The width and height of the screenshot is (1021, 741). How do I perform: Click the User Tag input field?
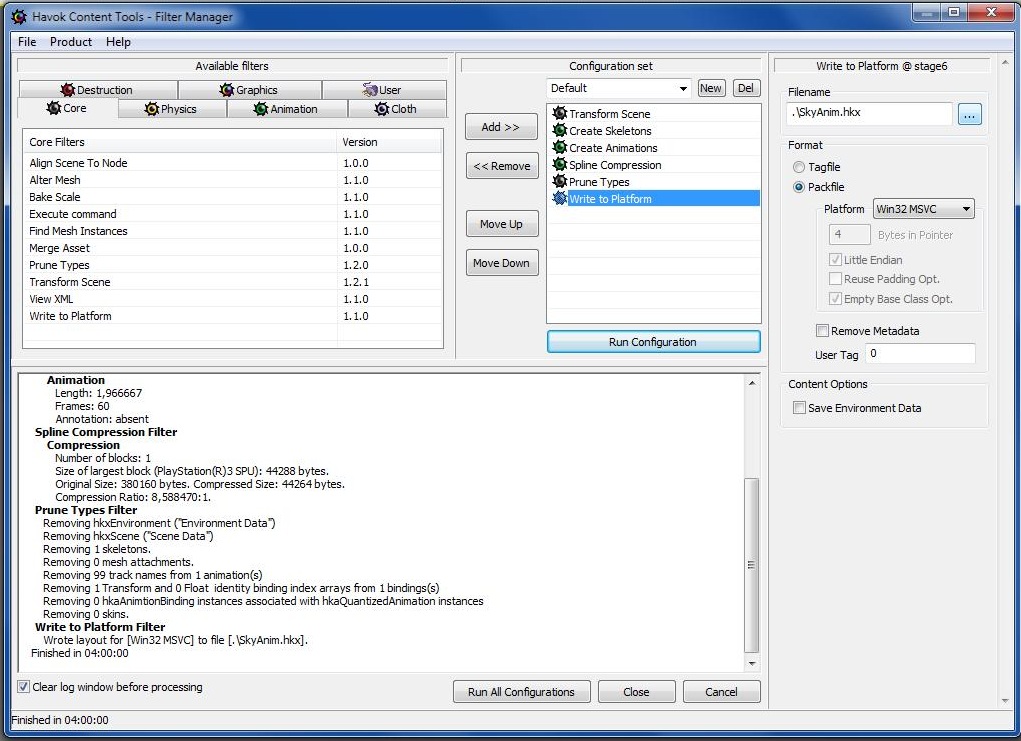click(x=920, y=354)
